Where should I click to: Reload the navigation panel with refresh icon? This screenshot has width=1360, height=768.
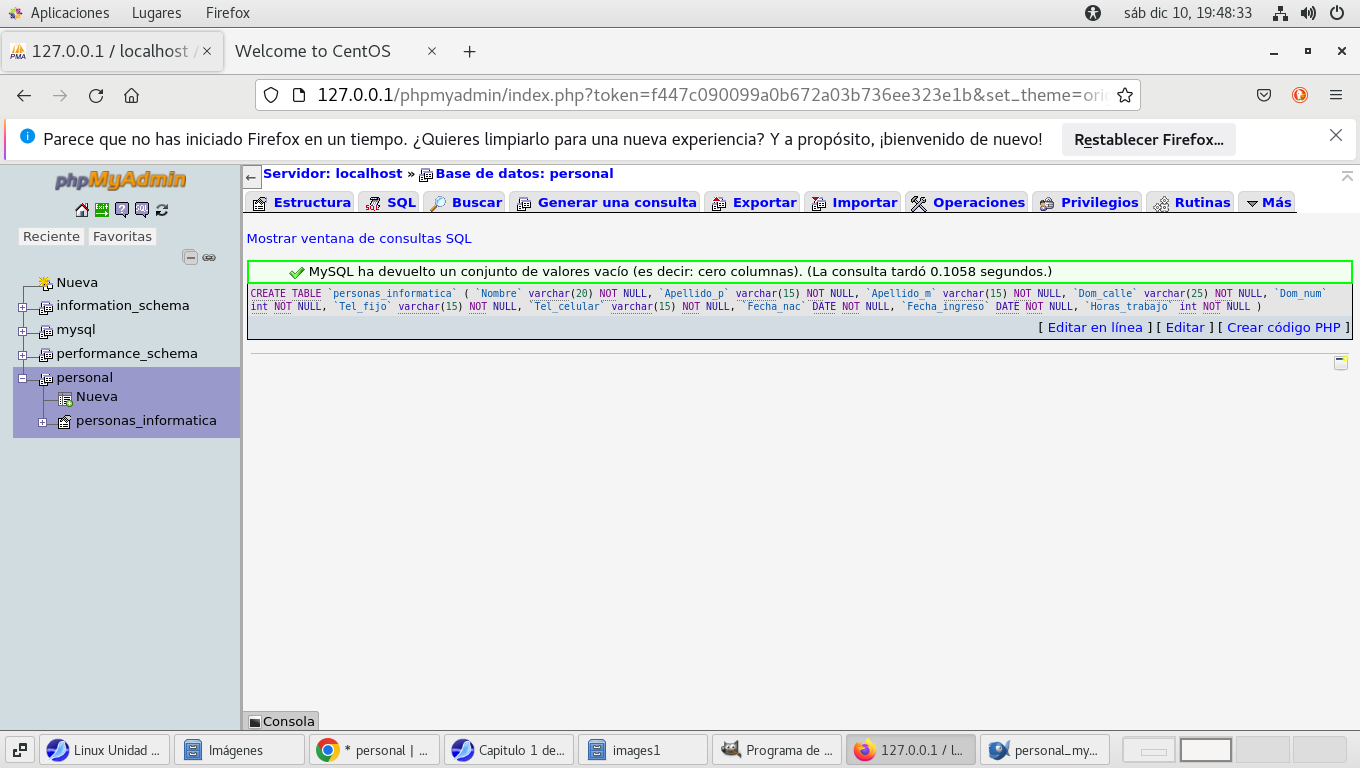(x=162, y=210)
